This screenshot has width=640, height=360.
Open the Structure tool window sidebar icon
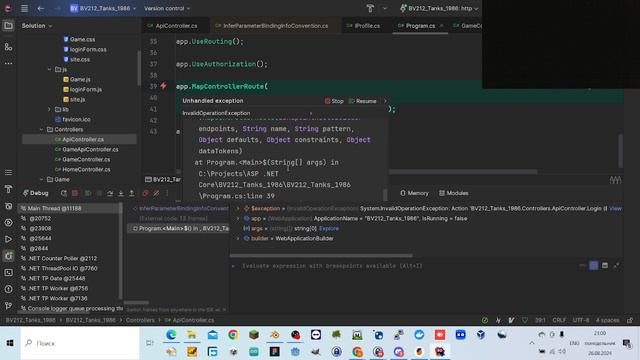click(x=8, y=47)
